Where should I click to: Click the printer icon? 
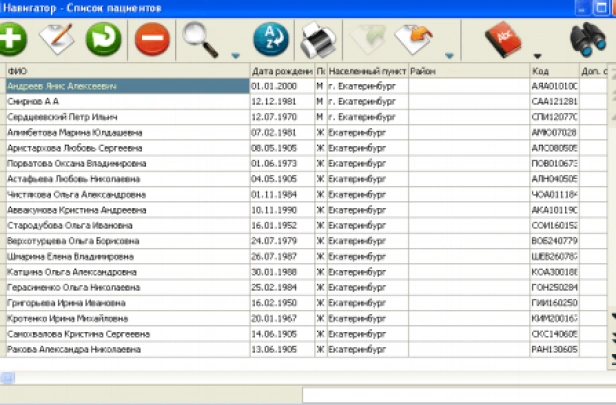pos(319,40)
